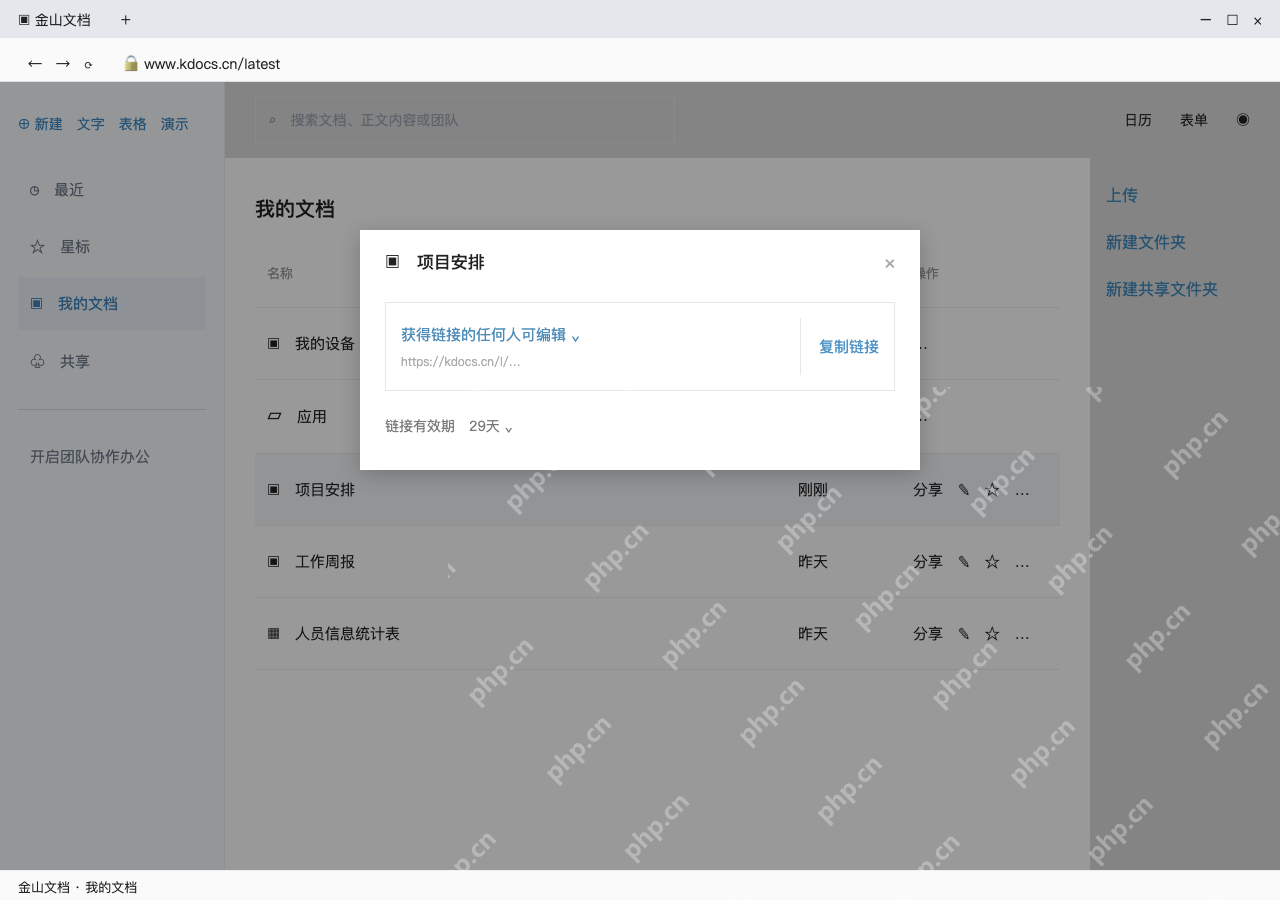Close the 项目安排 share dialog
The width and height of the screenshot is (1280, 900).
point(889,264)
